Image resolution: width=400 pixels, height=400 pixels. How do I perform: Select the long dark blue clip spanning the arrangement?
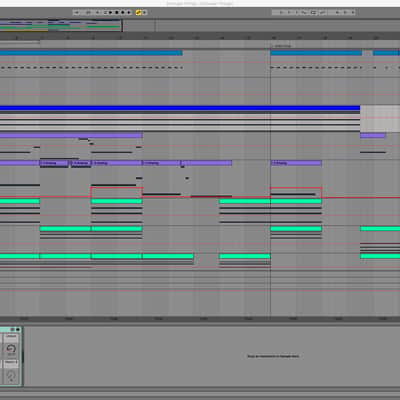point(180,108)
